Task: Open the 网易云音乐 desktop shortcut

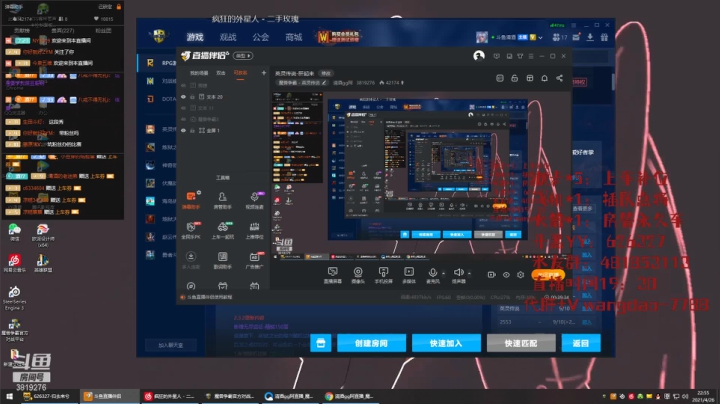Action: coord(14,263)
